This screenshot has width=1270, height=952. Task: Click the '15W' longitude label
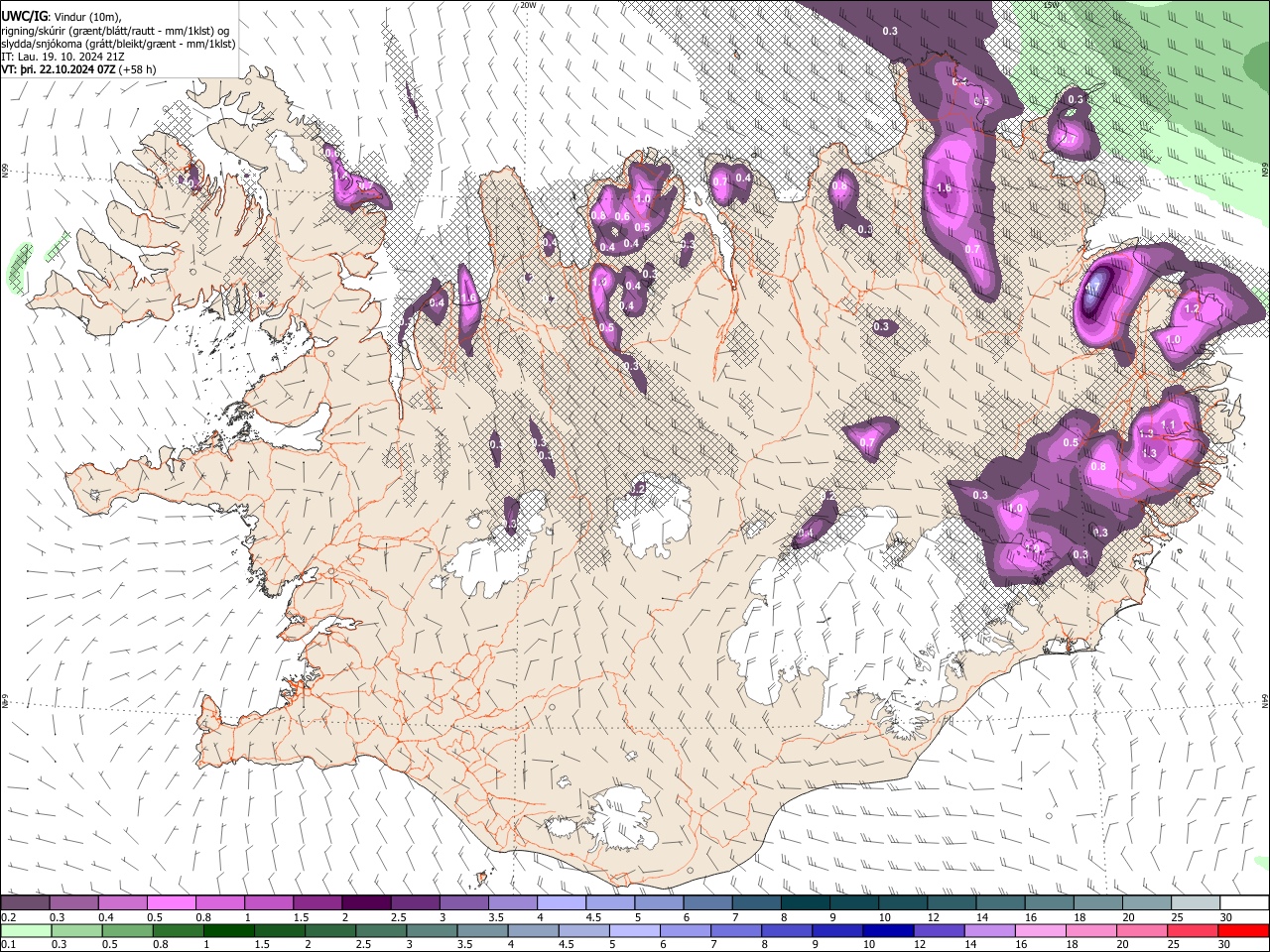(1051, 5)
